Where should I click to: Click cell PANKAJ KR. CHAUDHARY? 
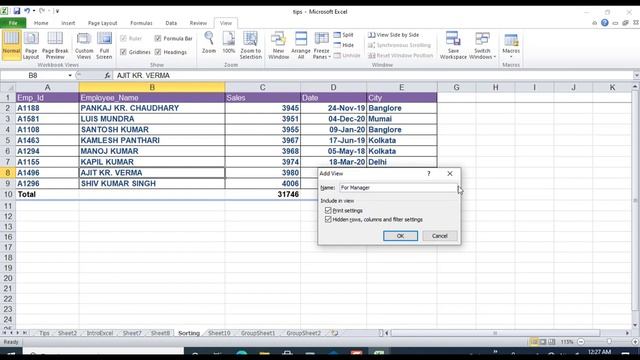click(x=152, y=108)
